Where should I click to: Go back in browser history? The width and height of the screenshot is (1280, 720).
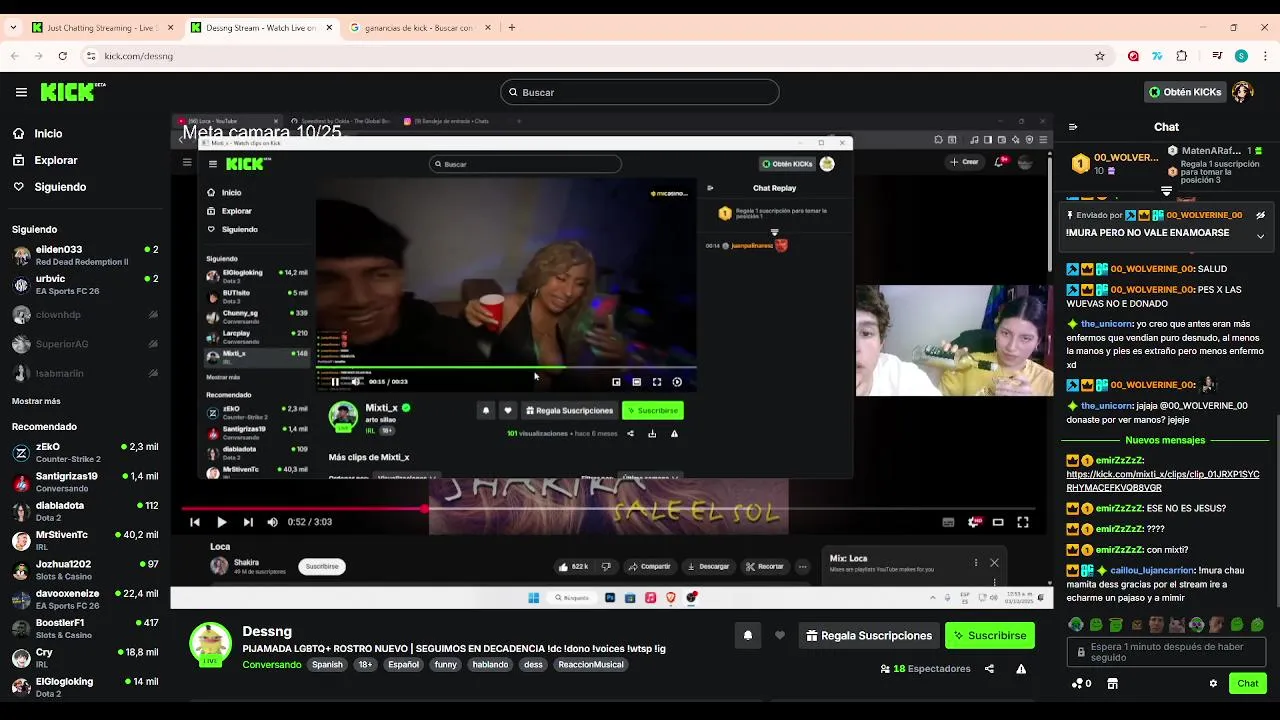click(x=15, y=56)
